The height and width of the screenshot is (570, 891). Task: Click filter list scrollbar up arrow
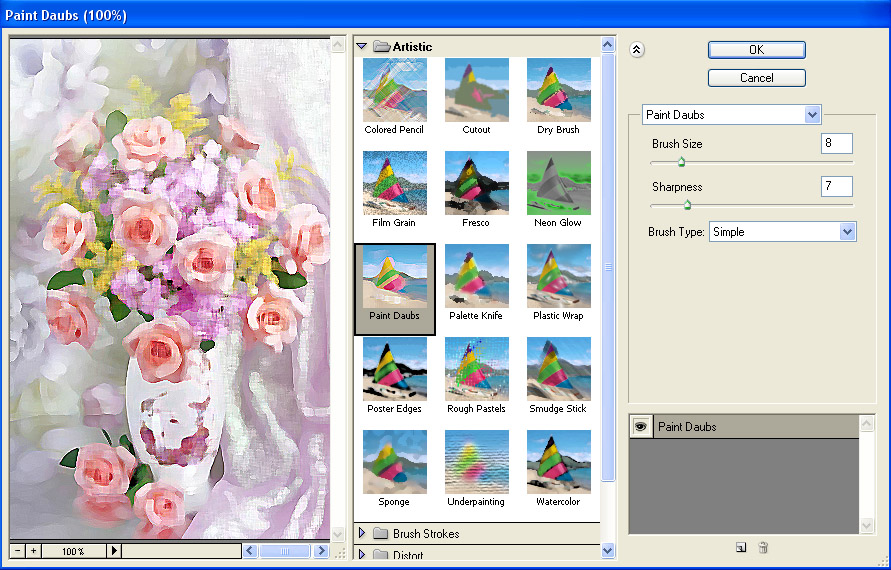pyautogui.click(x=607, y=44)
